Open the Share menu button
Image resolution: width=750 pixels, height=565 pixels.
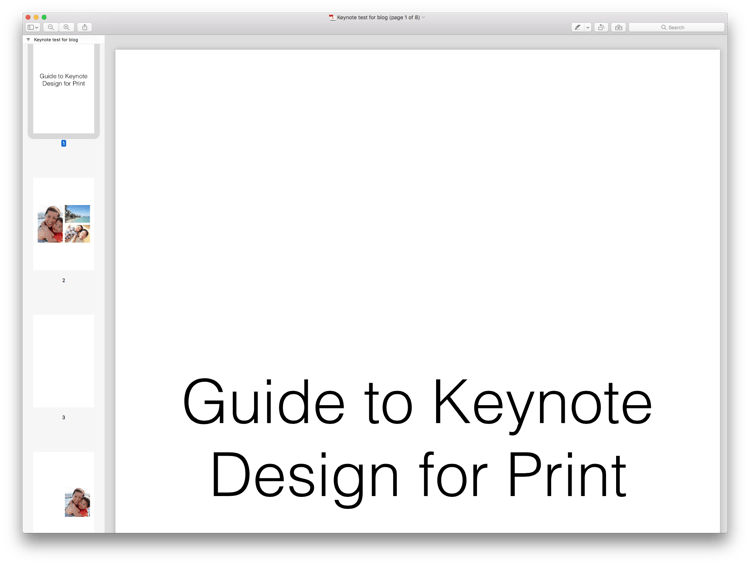click(x=85, y=27)
